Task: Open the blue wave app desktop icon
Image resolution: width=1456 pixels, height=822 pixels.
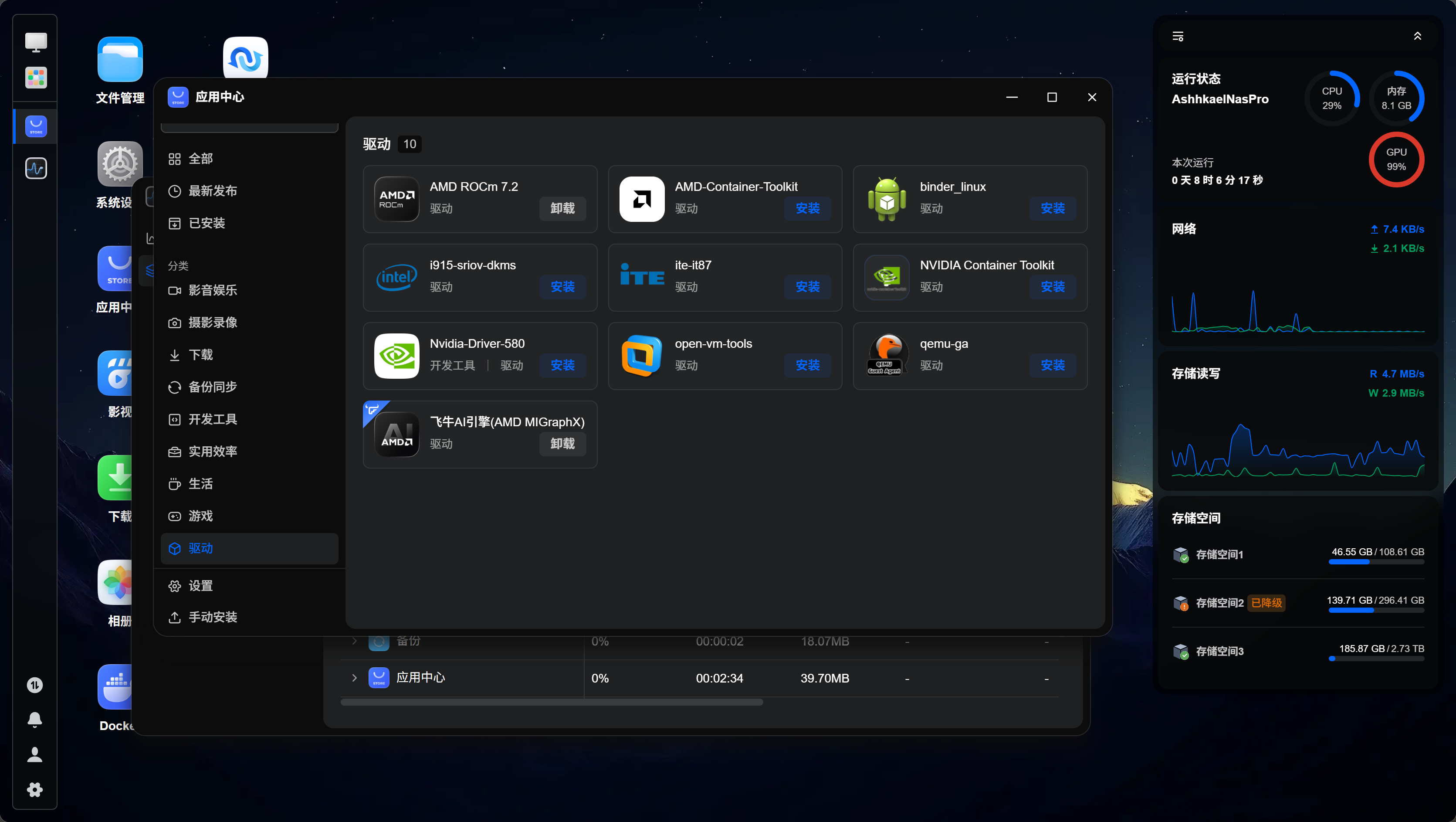Action: (x=245, y=57)
